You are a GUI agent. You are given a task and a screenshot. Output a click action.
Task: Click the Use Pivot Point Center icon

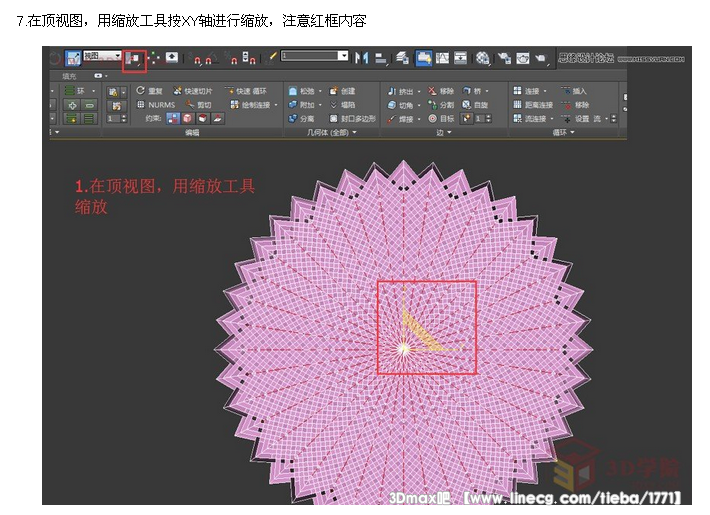(134, 58)
